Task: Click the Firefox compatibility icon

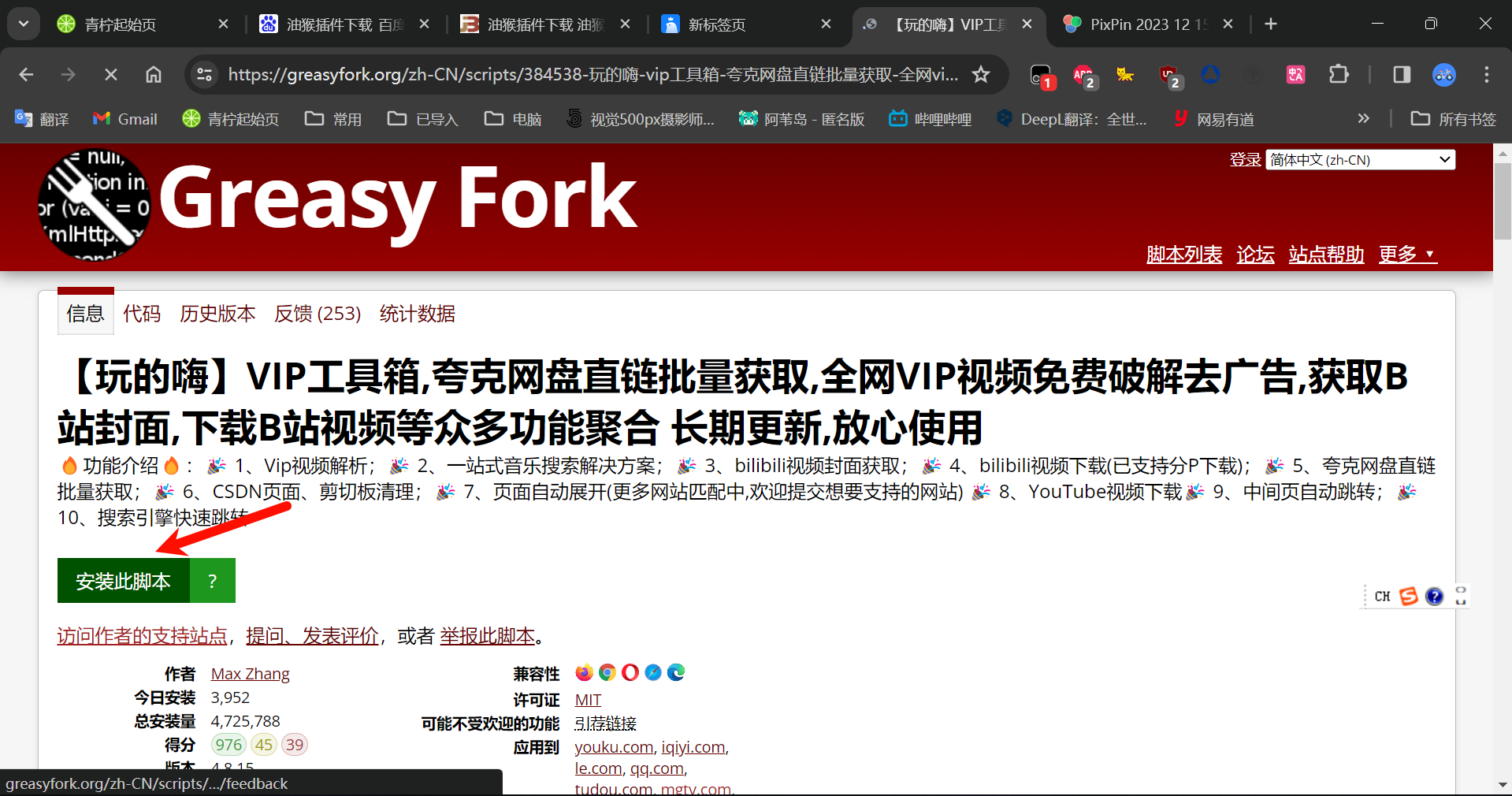Action: (584, 672)
